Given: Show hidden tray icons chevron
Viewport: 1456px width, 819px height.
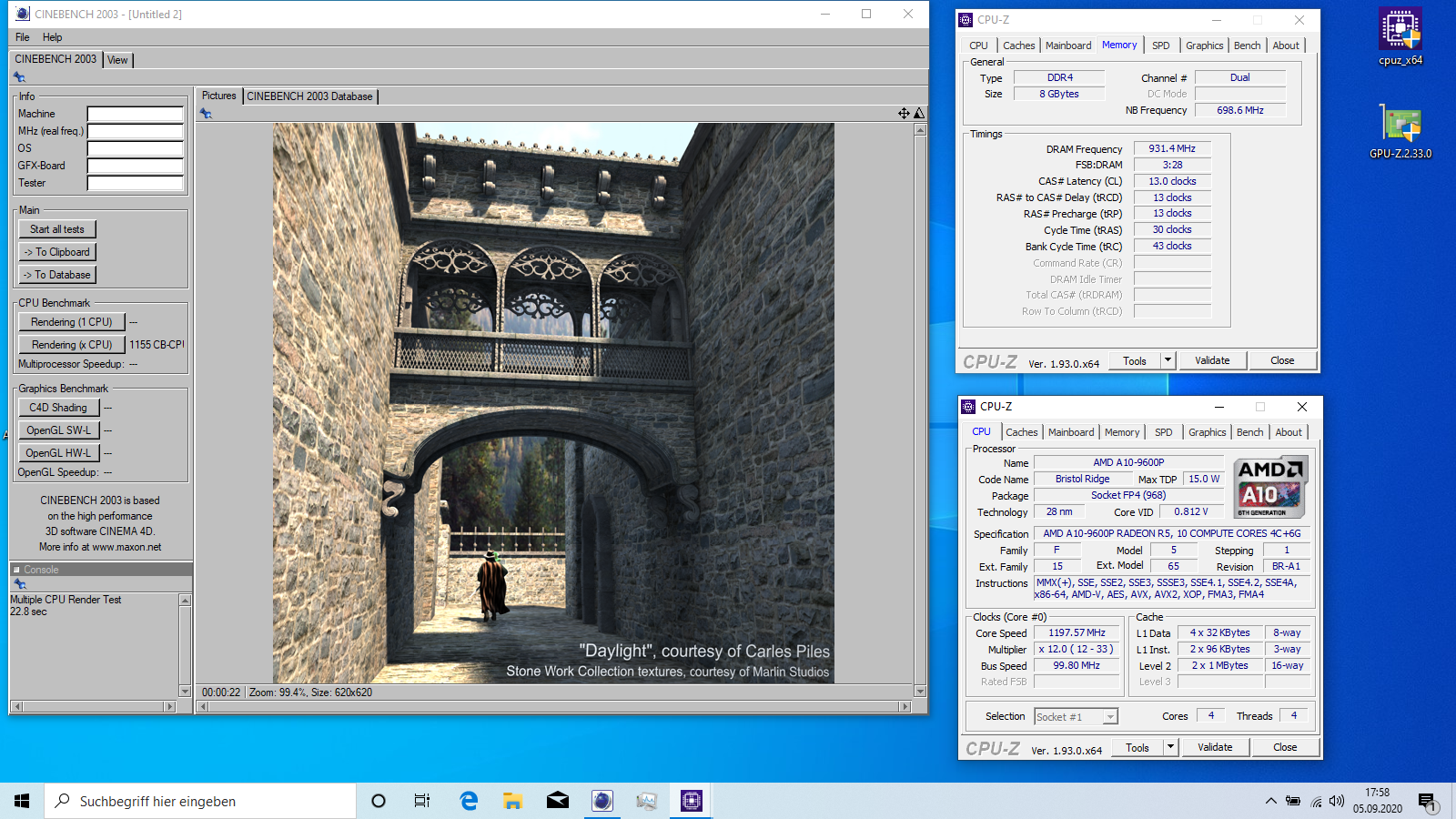Looking at the screenshot, I should 1270,801.
